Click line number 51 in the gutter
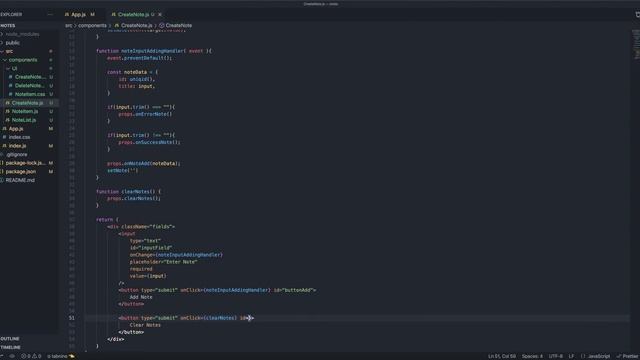The height and width of the screenshot is (360, 640). (72, 318)
